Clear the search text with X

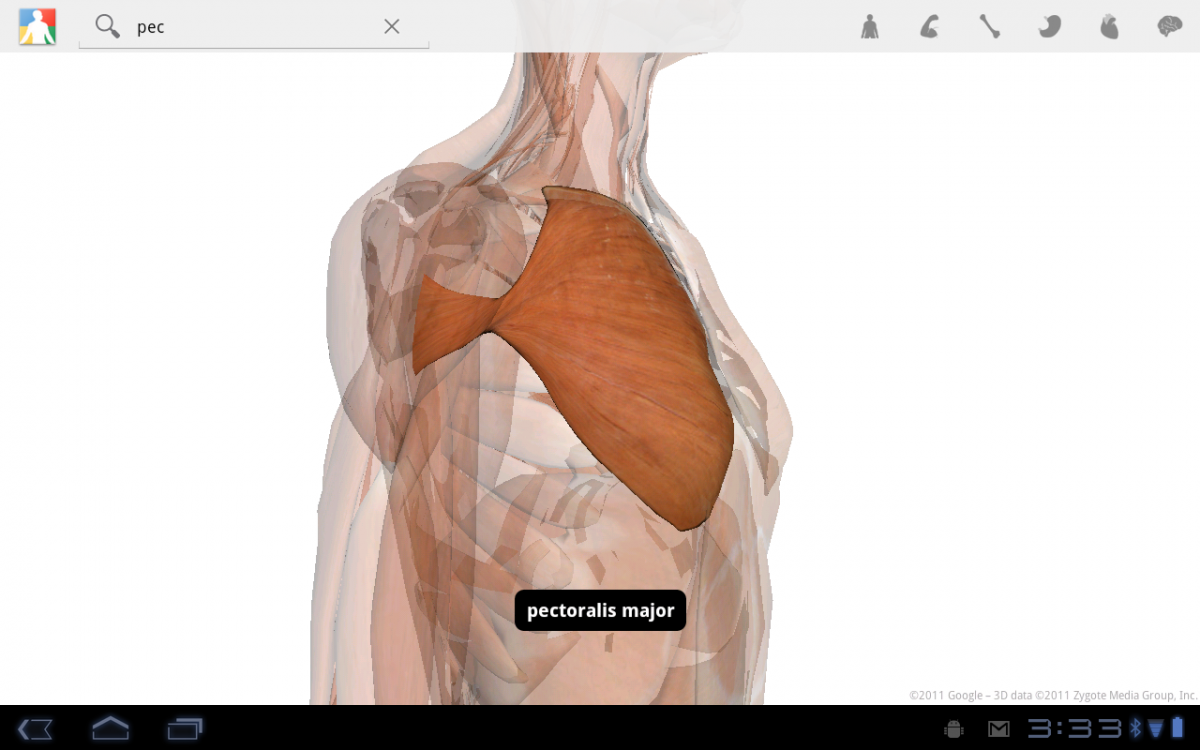click(x=392, y=27)
